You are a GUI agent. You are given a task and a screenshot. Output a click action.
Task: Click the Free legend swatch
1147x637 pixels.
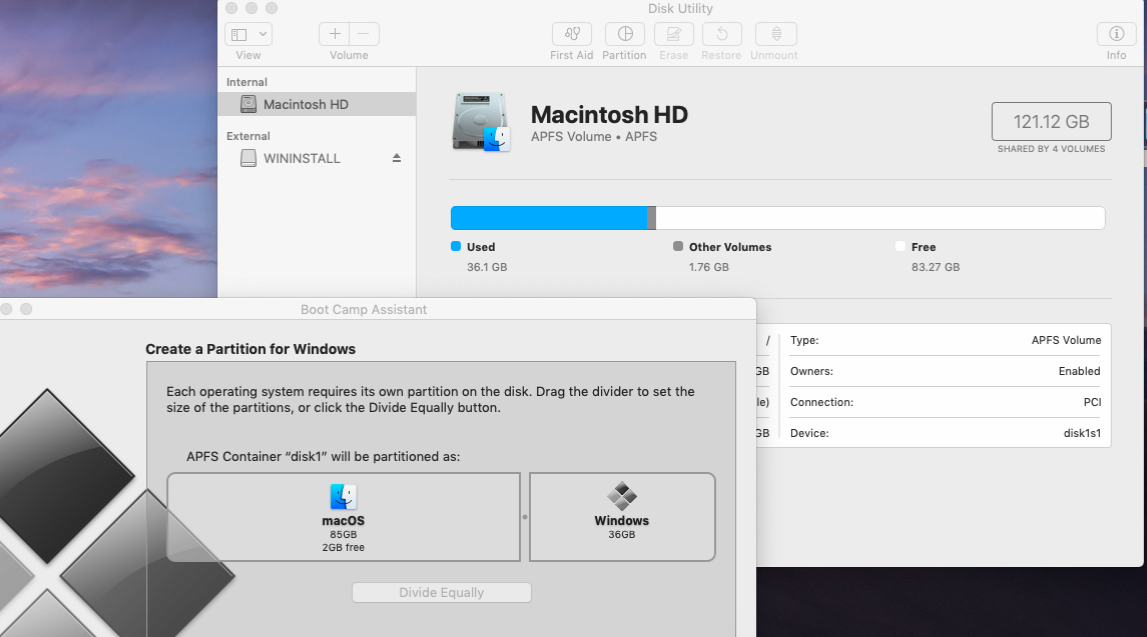[900, 246]
